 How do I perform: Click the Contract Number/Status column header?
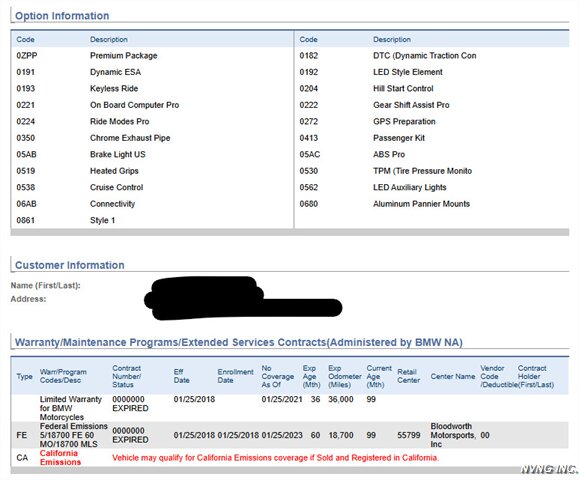pos(127,376)
